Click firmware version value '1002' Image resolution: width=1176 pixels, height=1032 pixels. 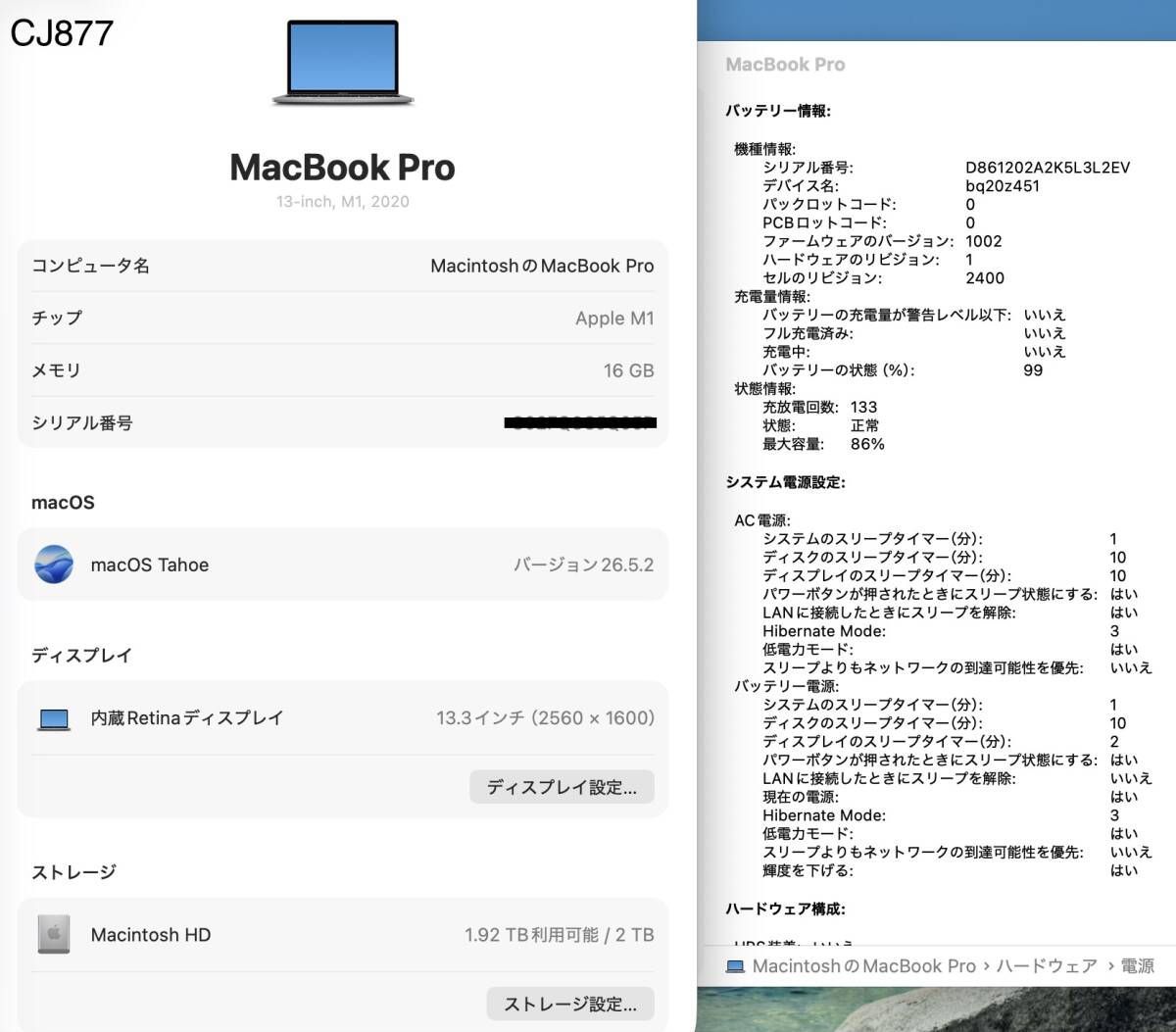(x=984, y=241)
